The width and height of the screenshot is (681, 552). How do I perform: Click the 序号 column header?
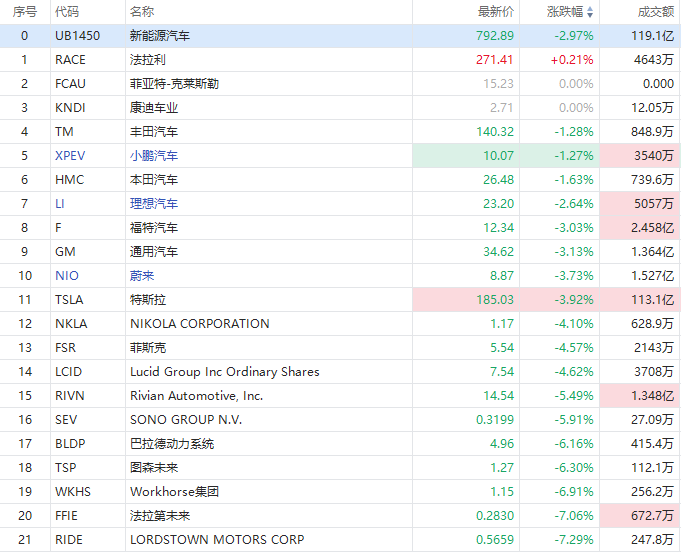(25, 12)
